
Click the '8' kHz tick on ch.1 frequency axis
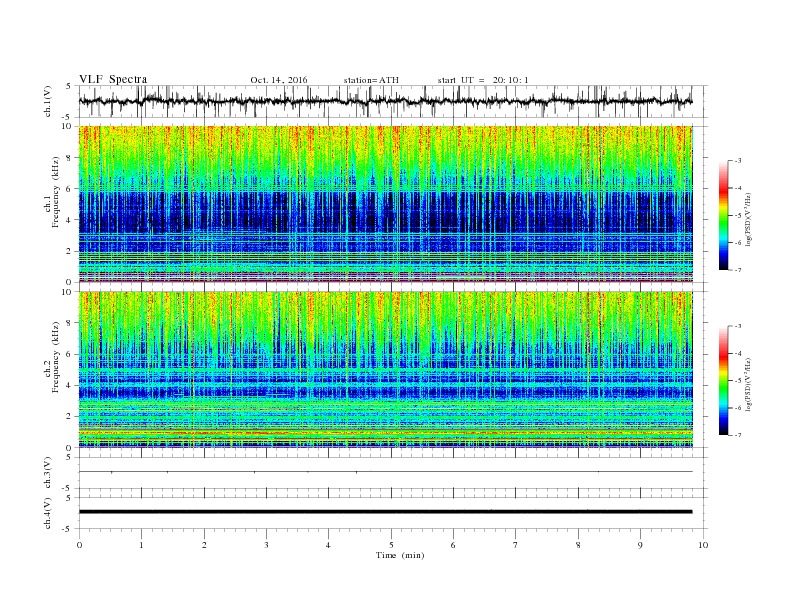pos(69,158)
